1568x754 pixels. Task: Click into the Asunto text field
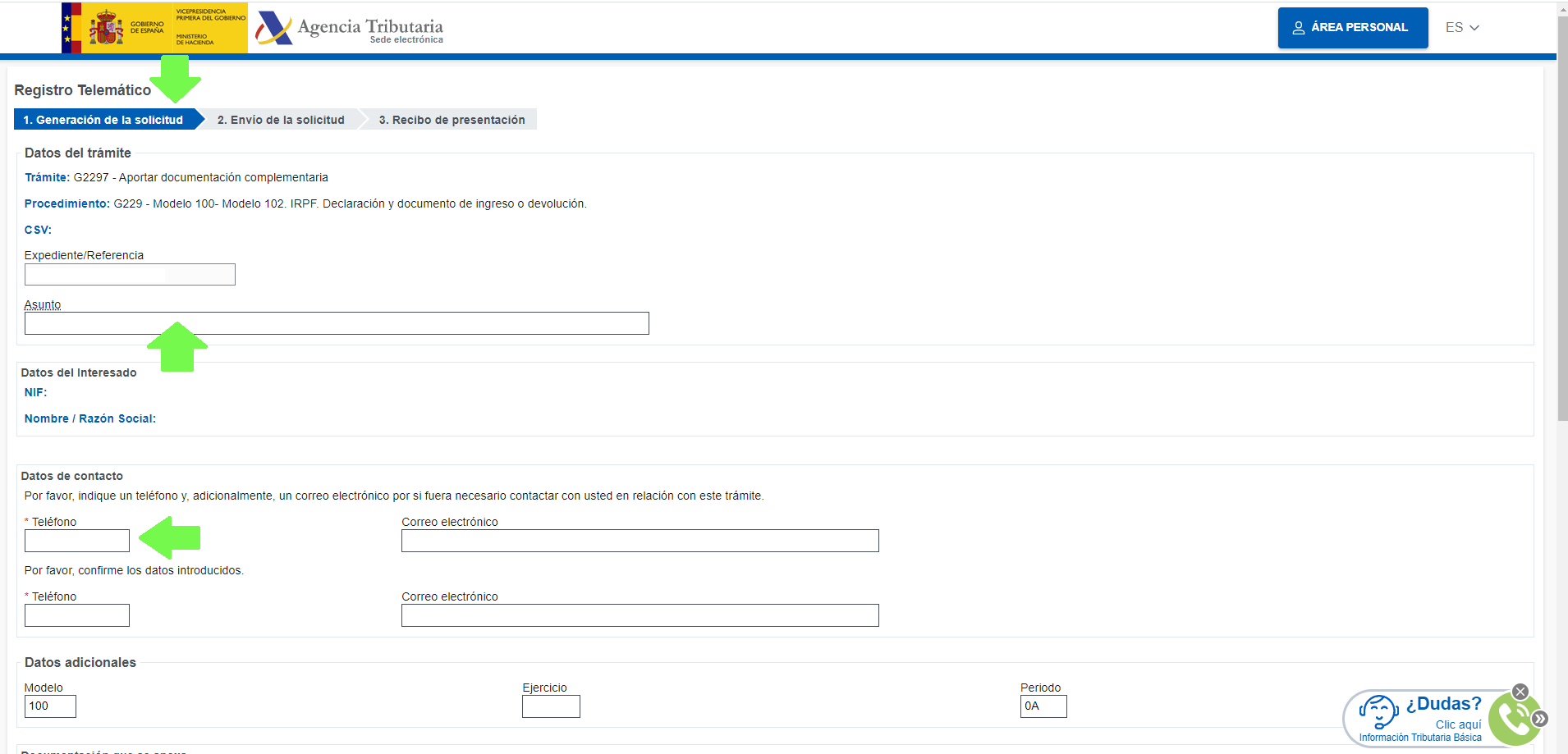click(x=337, y=323)
